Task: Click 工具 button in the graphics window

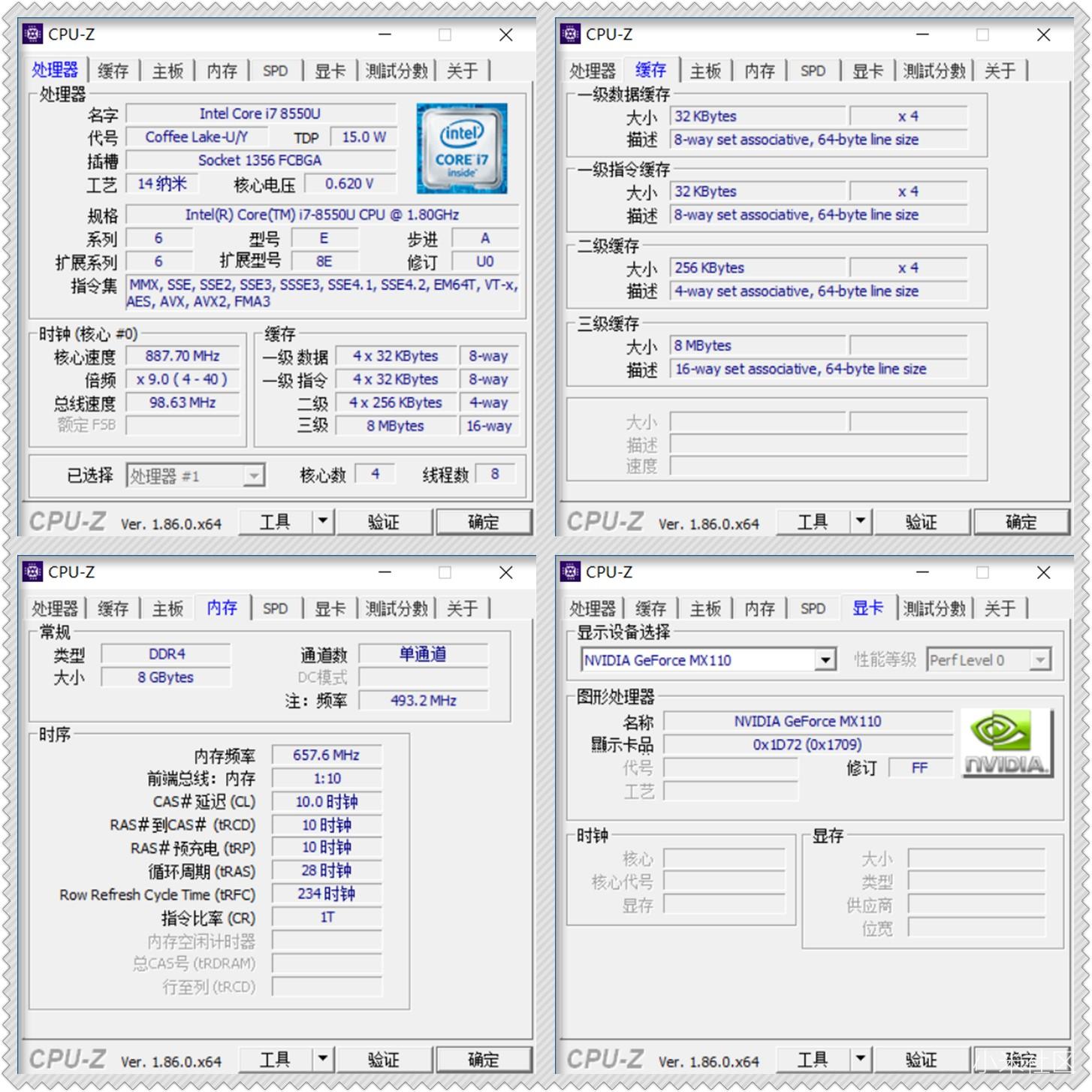Action: tap(813, 1059)
